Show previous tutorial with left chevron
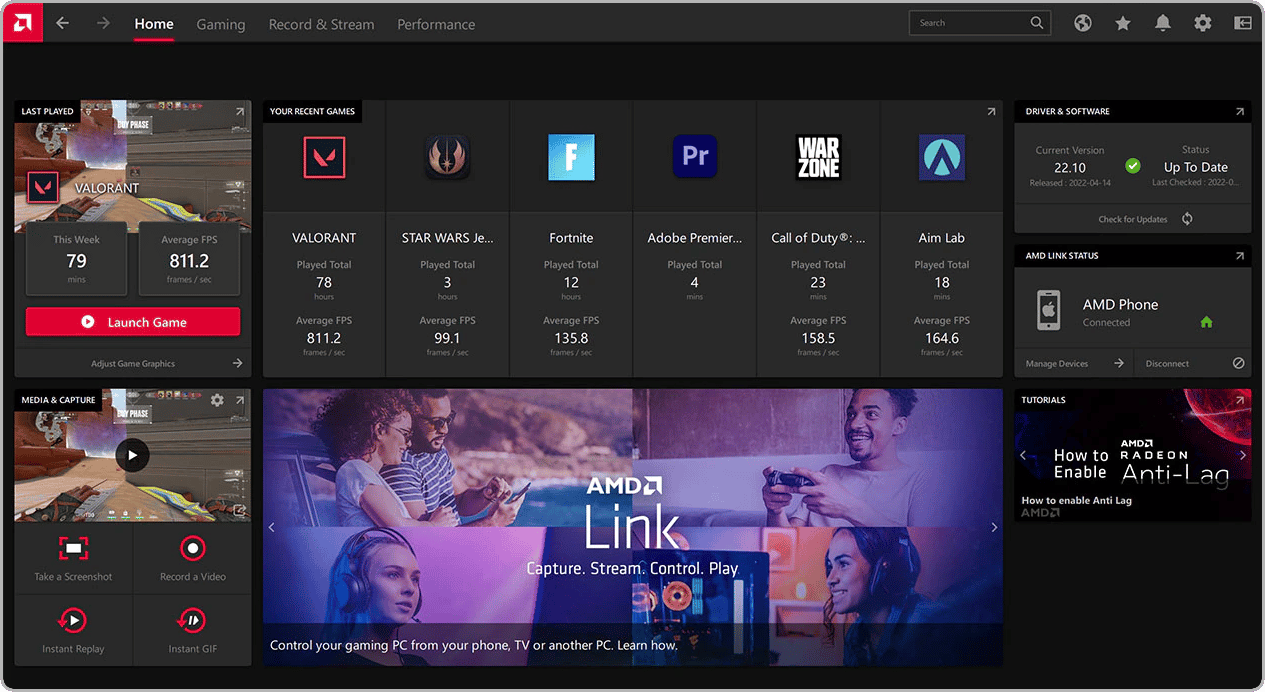The width and height of the screenshot is (1265, 692). pyautogui.click(x=1023, y=455)
